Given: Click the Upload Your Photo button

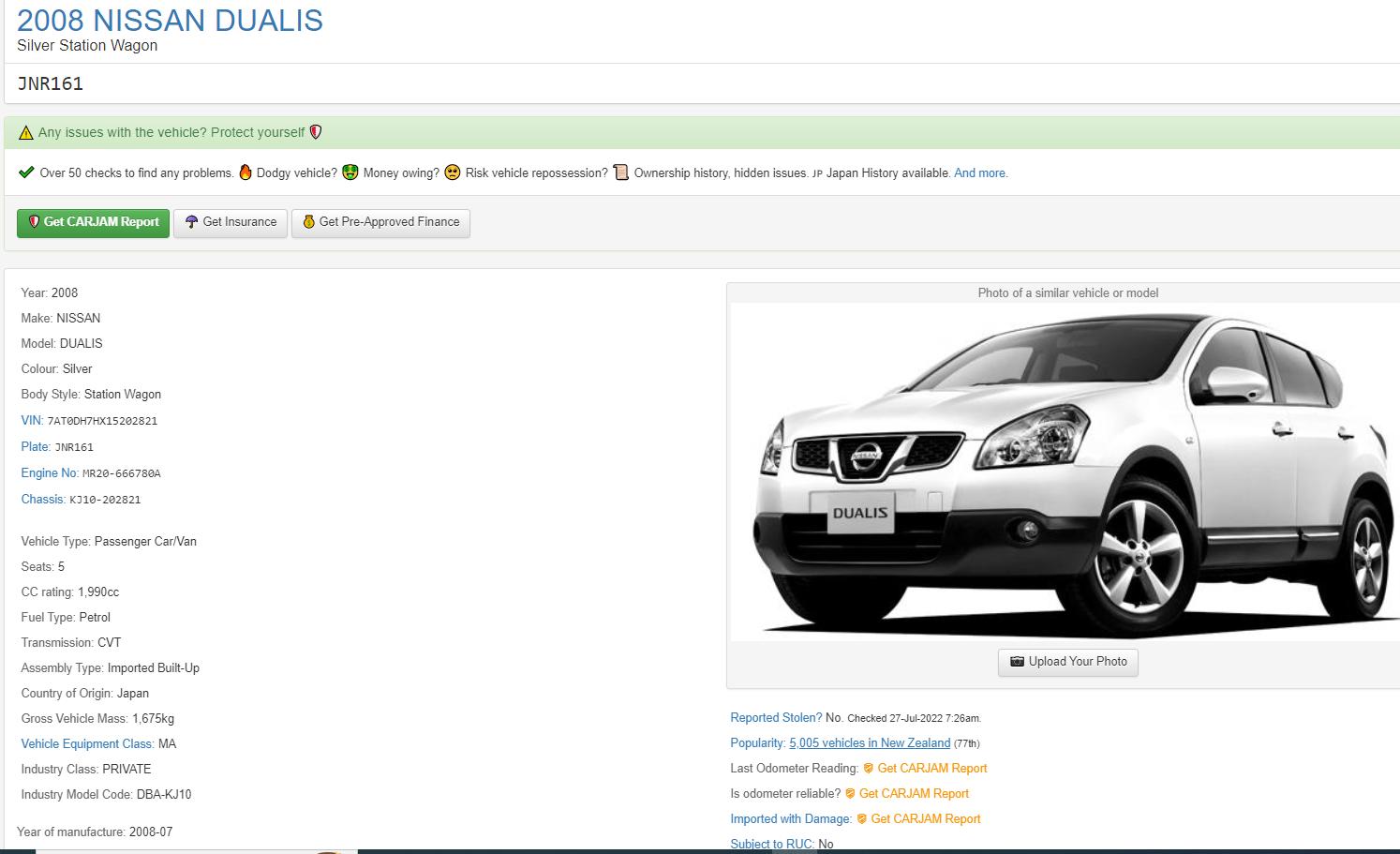Looking at the screenshot, I should pyautogui.click(x=1068, y=662).
